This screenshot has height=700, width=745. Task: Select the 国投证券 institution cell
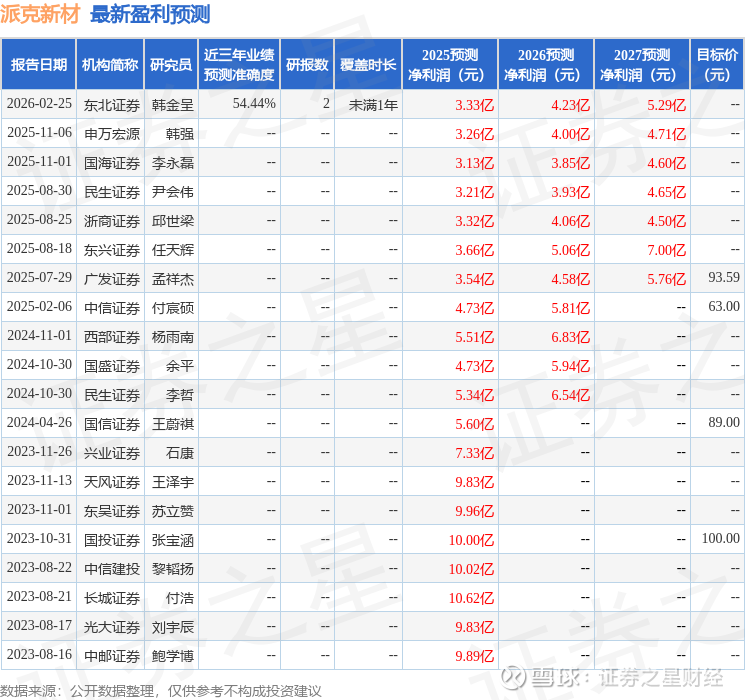112,539
